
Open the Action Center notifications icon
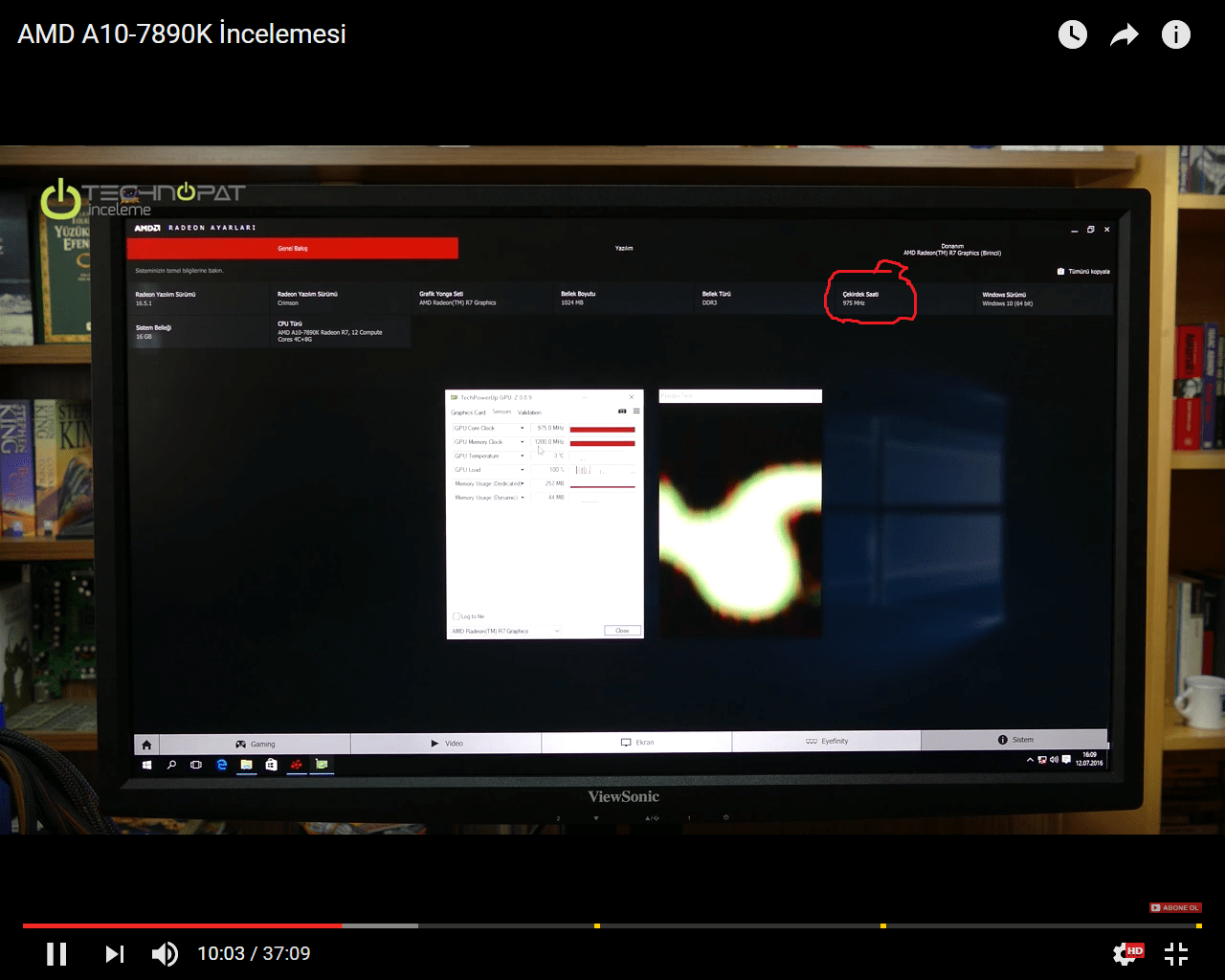[1066, 760]
